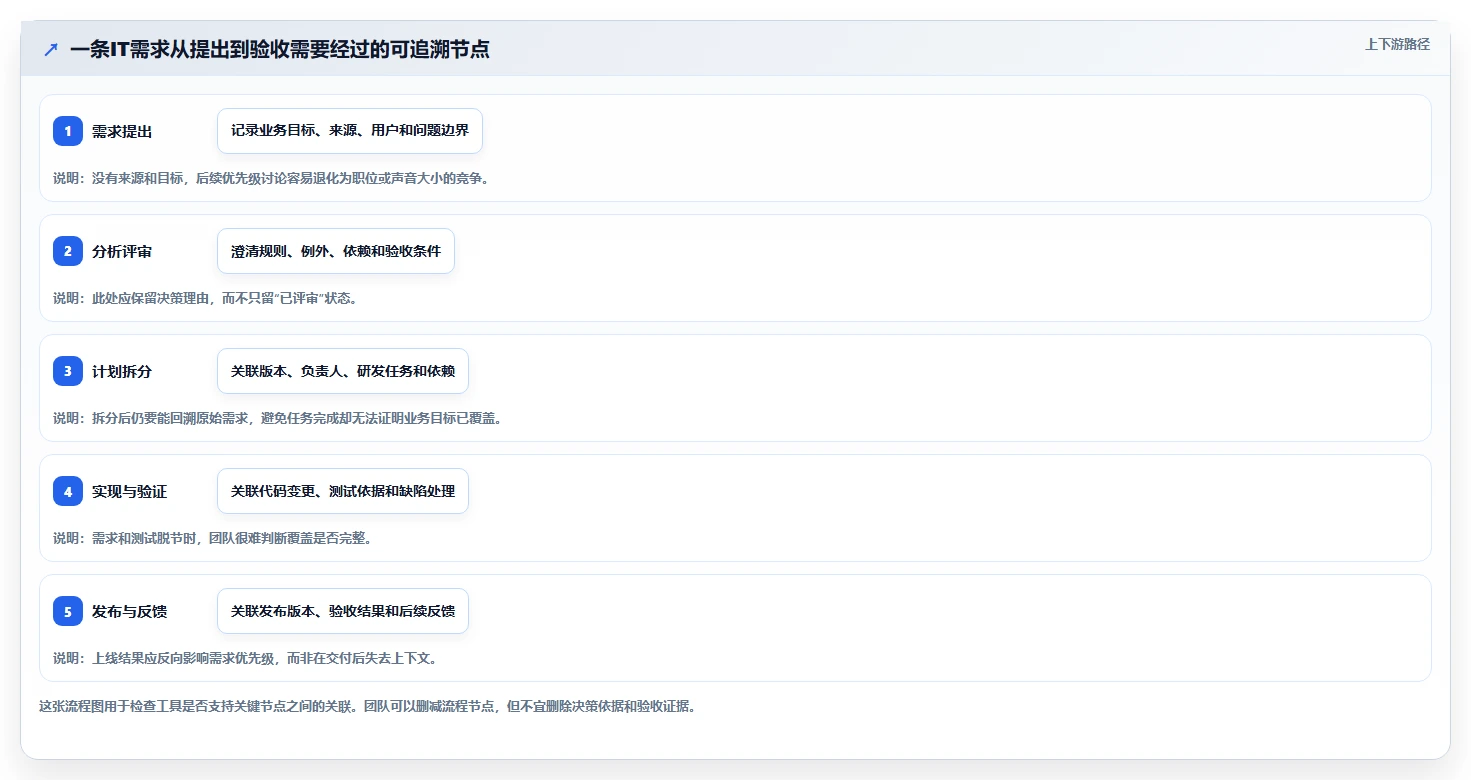1471x780 pixels.
Task: Click the arrow icon beside the flowchart title
Action: 51,49
